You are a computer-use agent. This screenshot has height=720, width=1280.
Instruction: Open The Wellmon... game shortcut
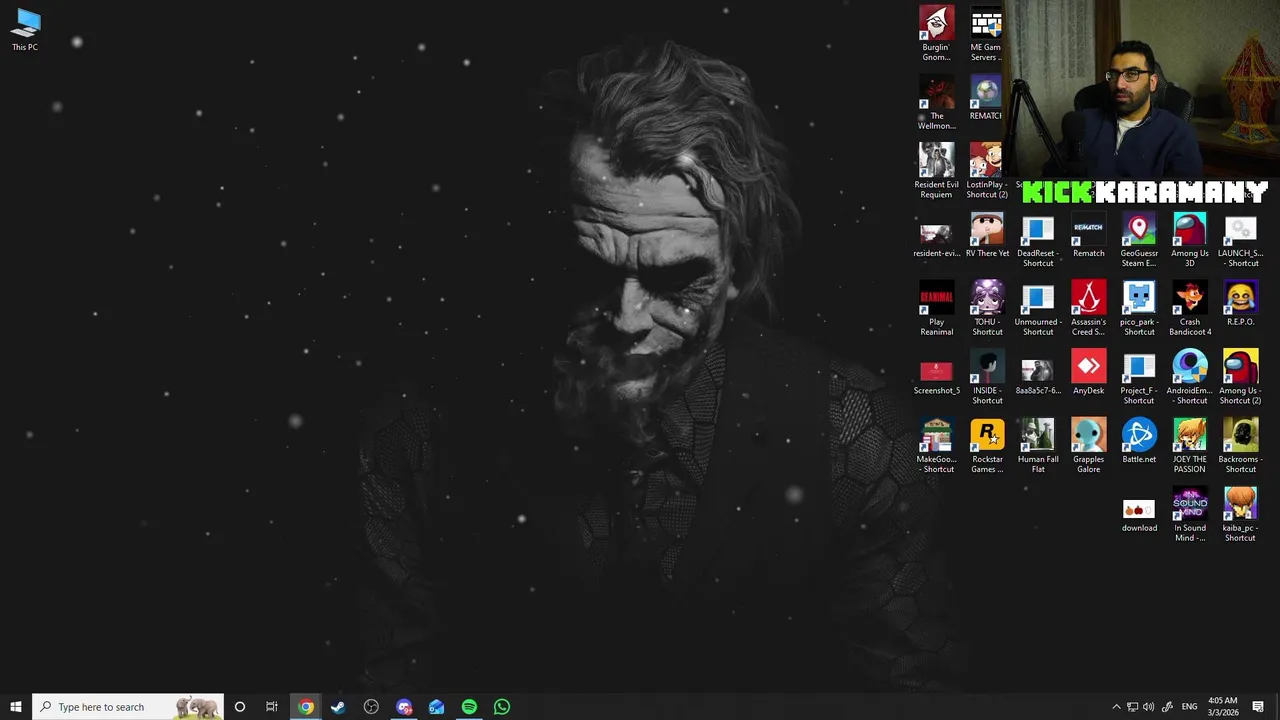pos(936,103)
